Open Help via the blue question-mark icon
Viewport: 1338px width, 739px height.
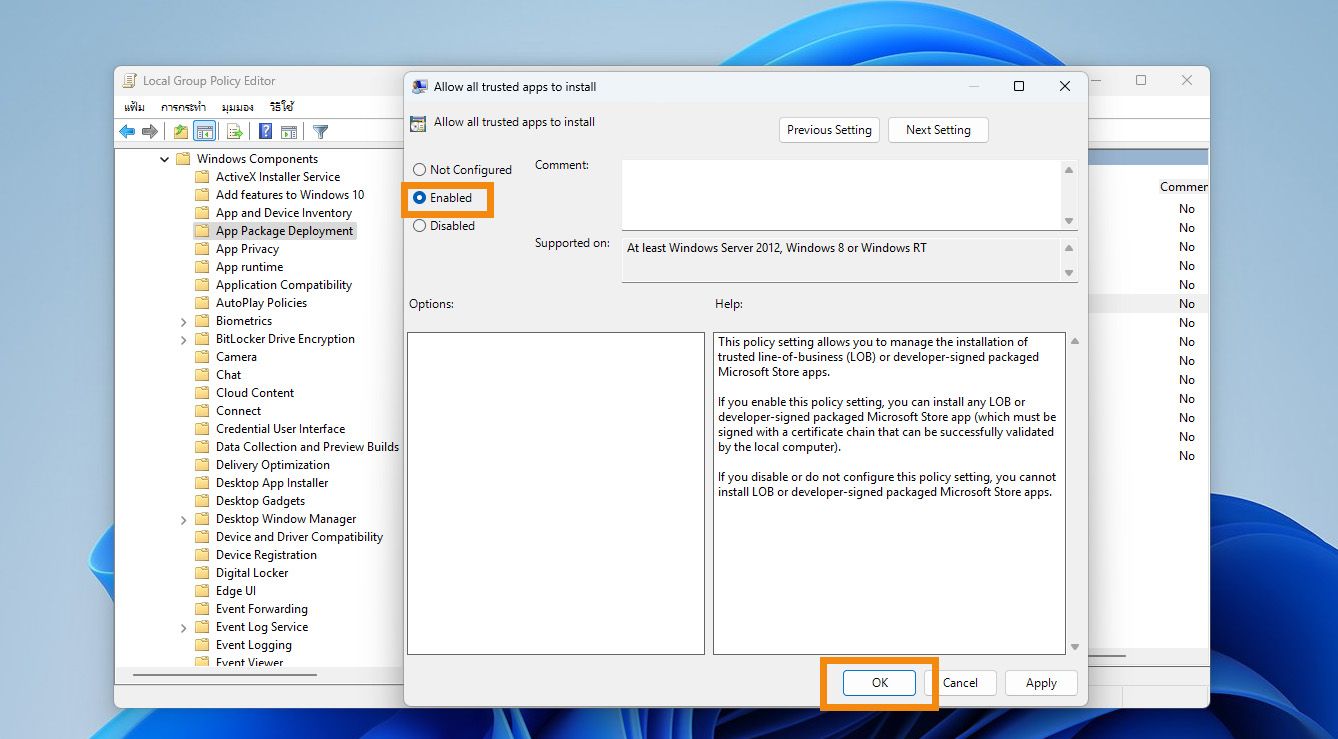click(x=265, y=131)
